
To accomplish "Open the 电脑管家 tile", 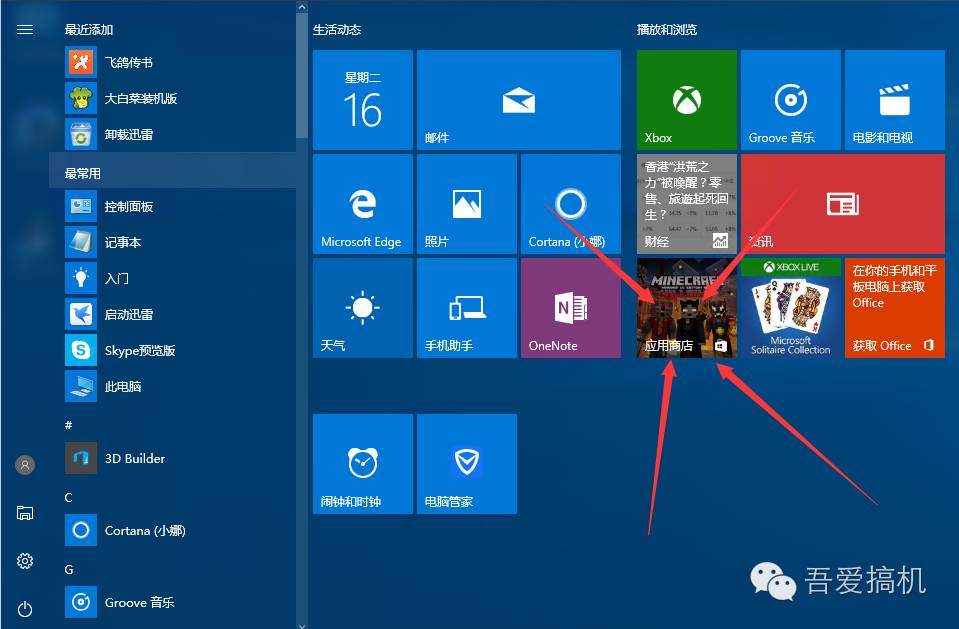I will [x=466, y=463].
